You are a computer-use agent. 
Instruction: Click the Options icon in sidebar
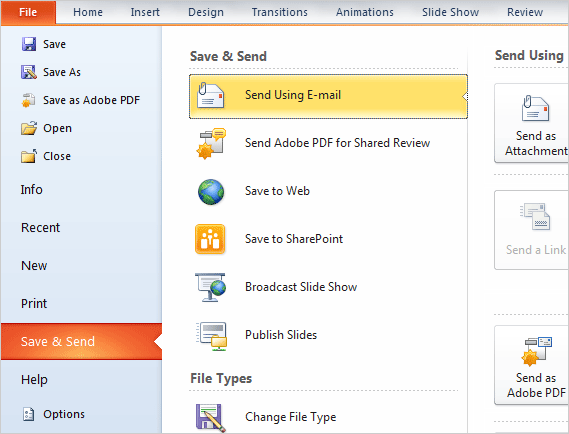pyautogui.click(x=28, y=414)
